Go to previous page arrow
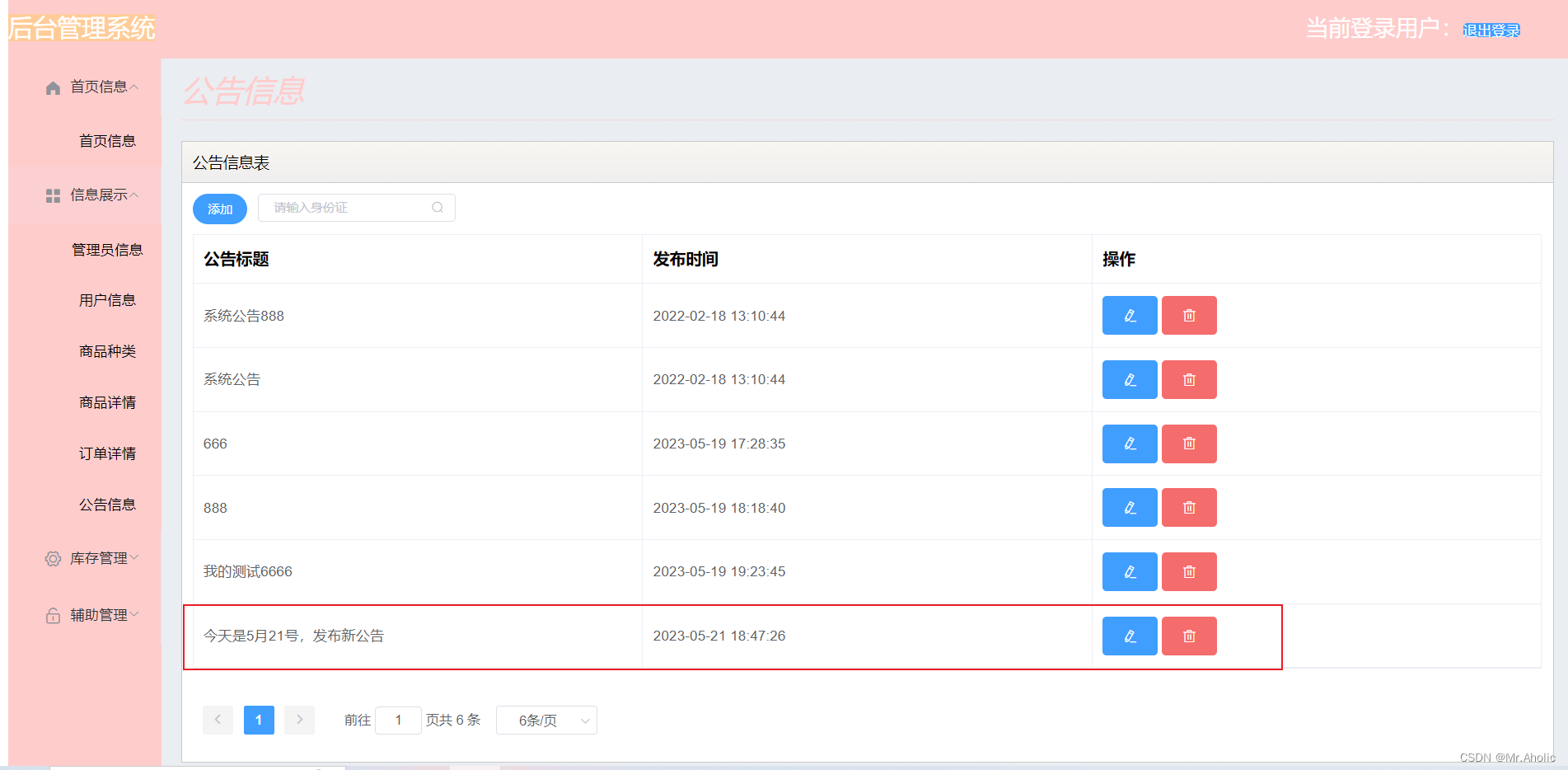Screen dimensions: 1568x770 tap(218, 720)
